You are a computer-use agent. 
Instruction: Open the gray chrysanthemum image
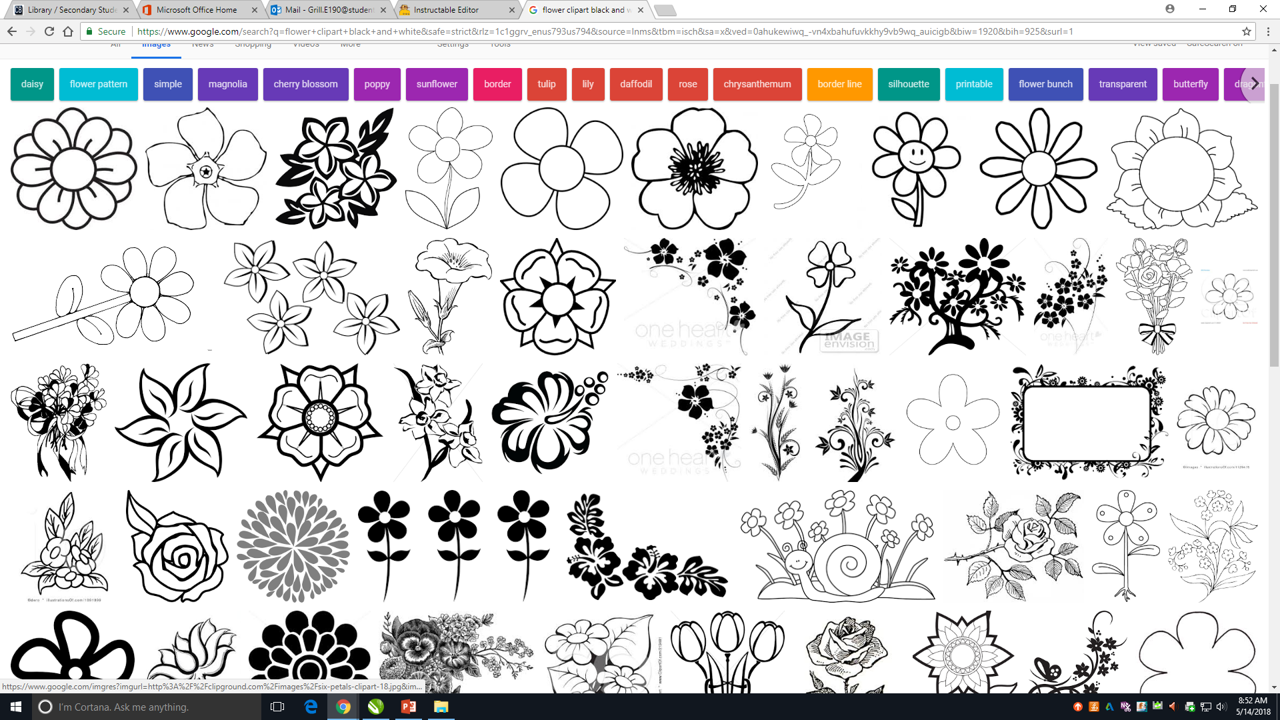293,545
